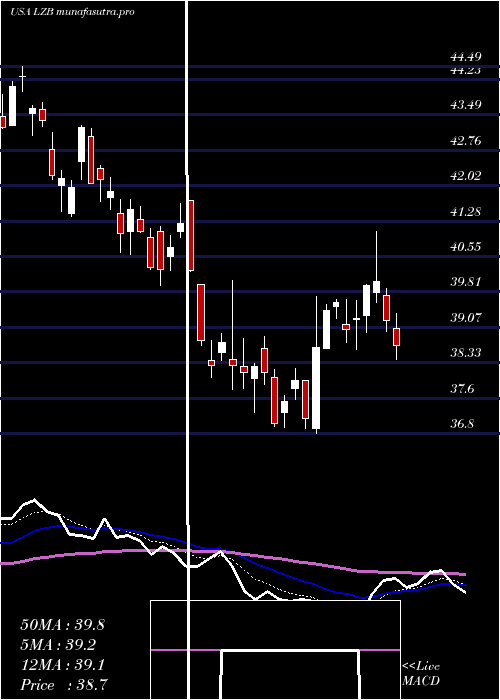The width and height of the screenshot is (500, 700).
Task: Click the 37.6 price level label
Action: (x=462, y=389)
